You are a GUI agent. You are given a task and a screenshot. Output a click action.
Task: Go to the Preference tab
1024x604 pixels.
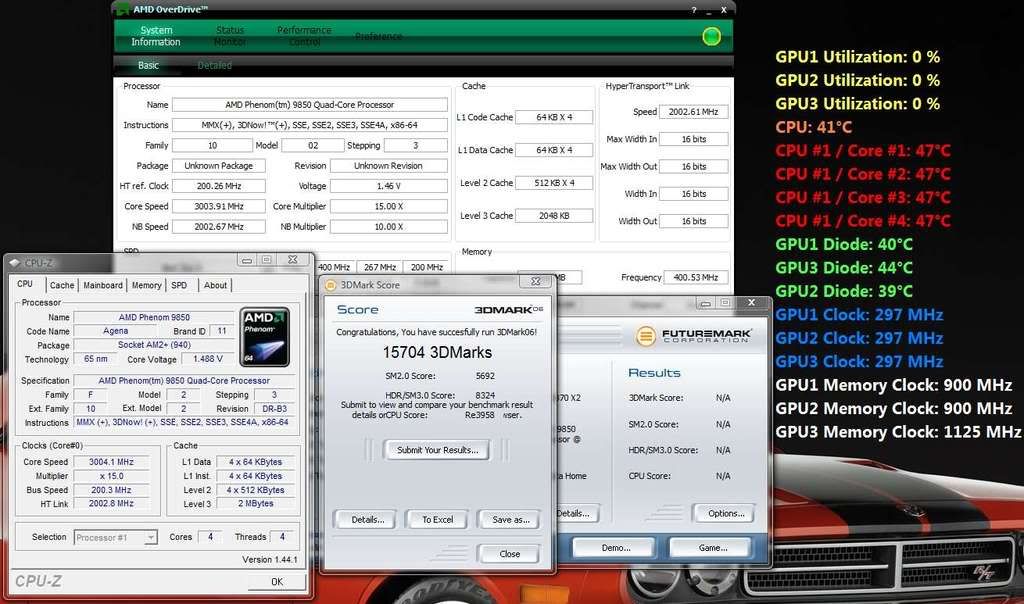click(379, 37)
